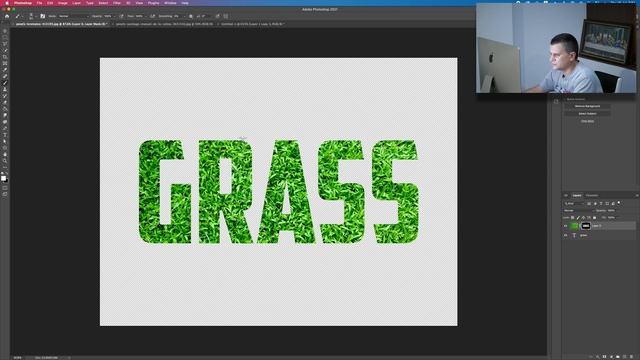640x360 pixels.
Task: Open the Filter menu
Action: point(117,3)
